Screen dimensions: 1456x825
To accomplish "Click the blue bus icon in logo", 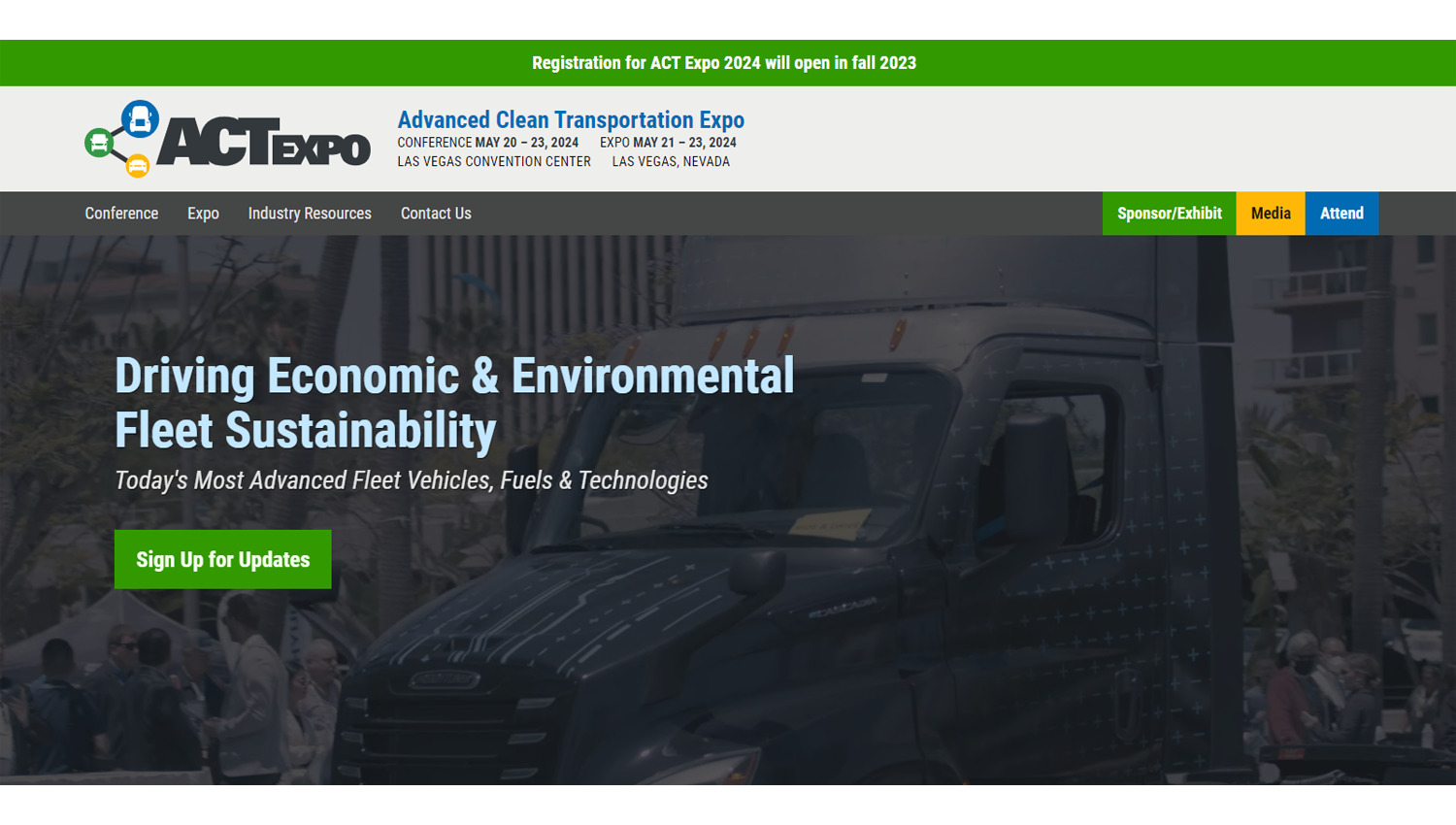I will coord(140,118).
